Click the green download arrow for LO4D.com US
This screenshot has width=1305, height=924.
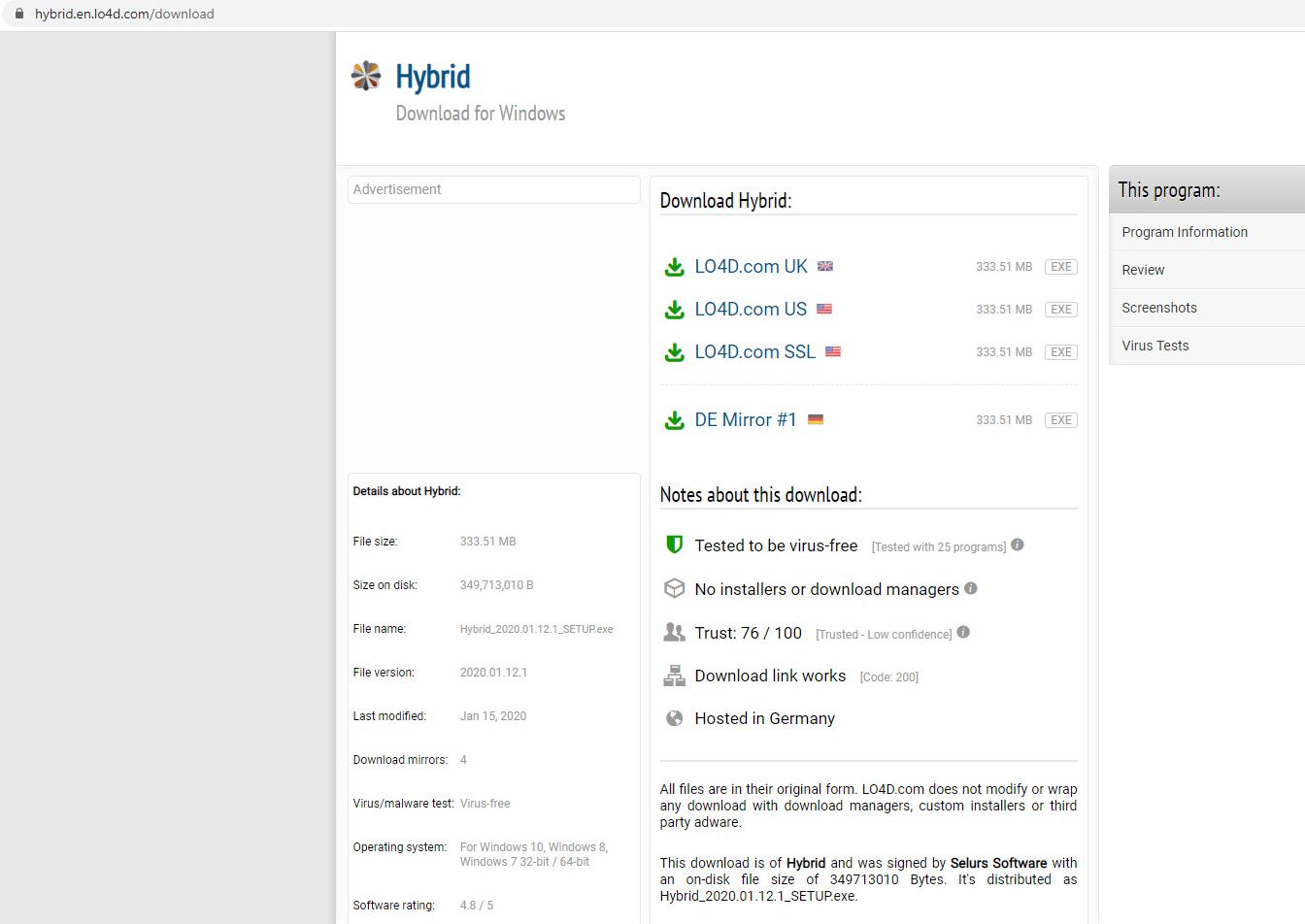click(674, 310)
